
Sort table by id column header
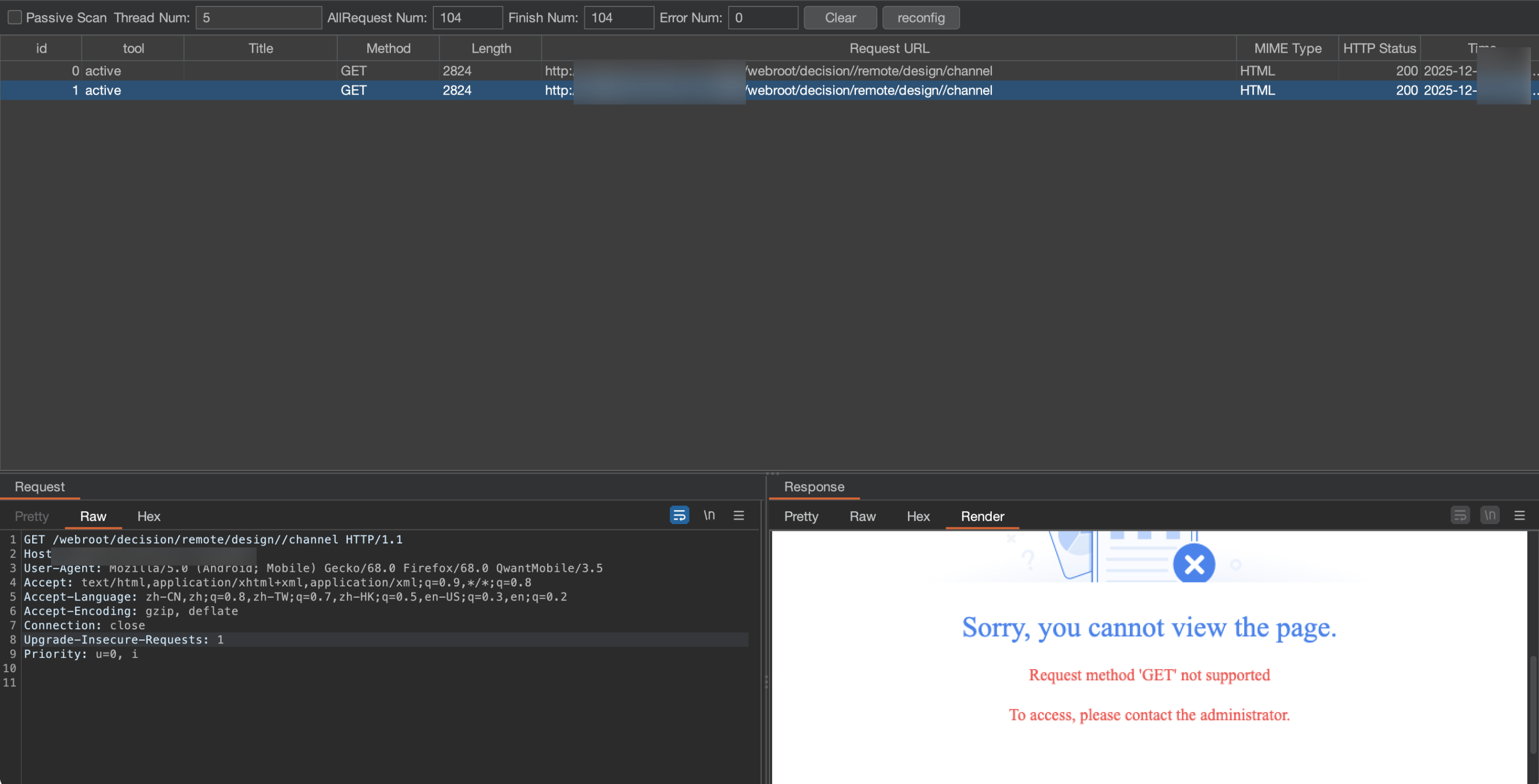[x=41, y=48]
